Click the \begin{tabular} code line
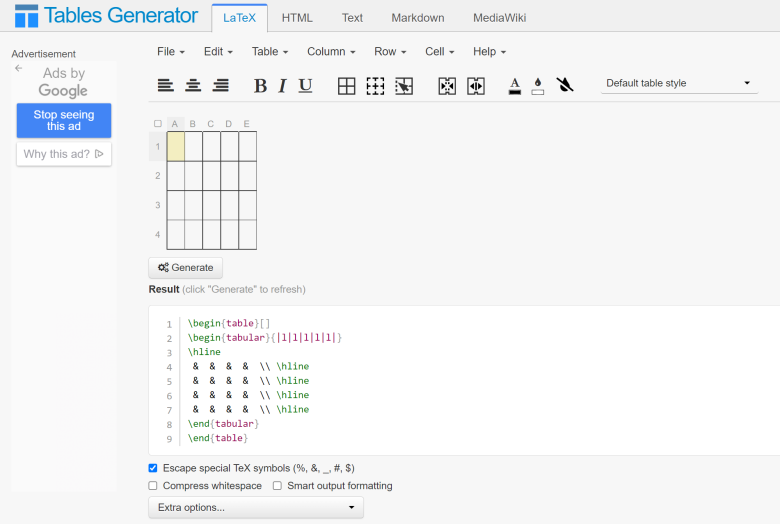This screenshot has width=780, height=524. point(265,338)
